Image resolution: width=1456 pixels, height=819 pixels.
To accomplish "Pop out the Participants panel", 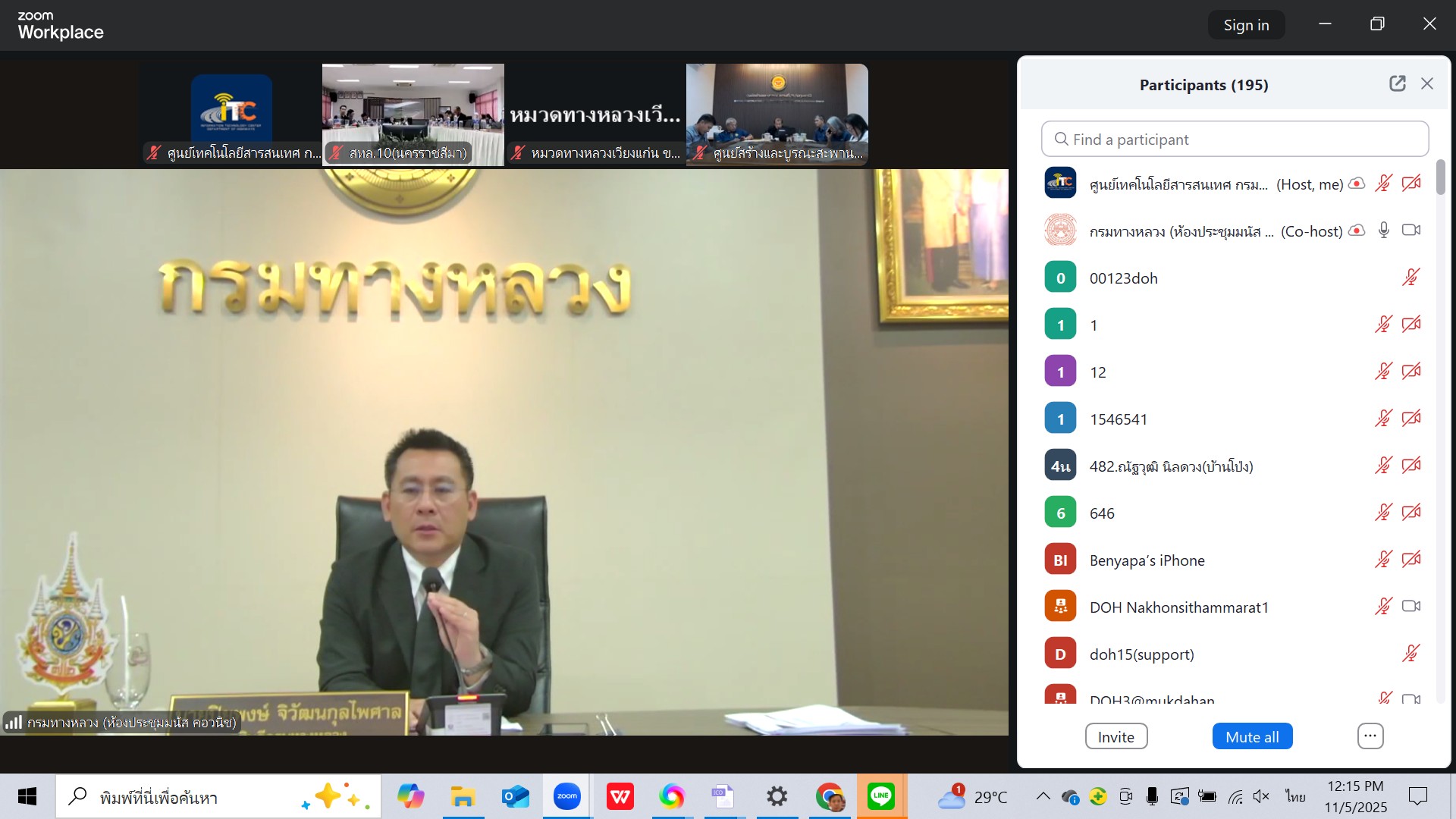I will (x=1397, y=83).
